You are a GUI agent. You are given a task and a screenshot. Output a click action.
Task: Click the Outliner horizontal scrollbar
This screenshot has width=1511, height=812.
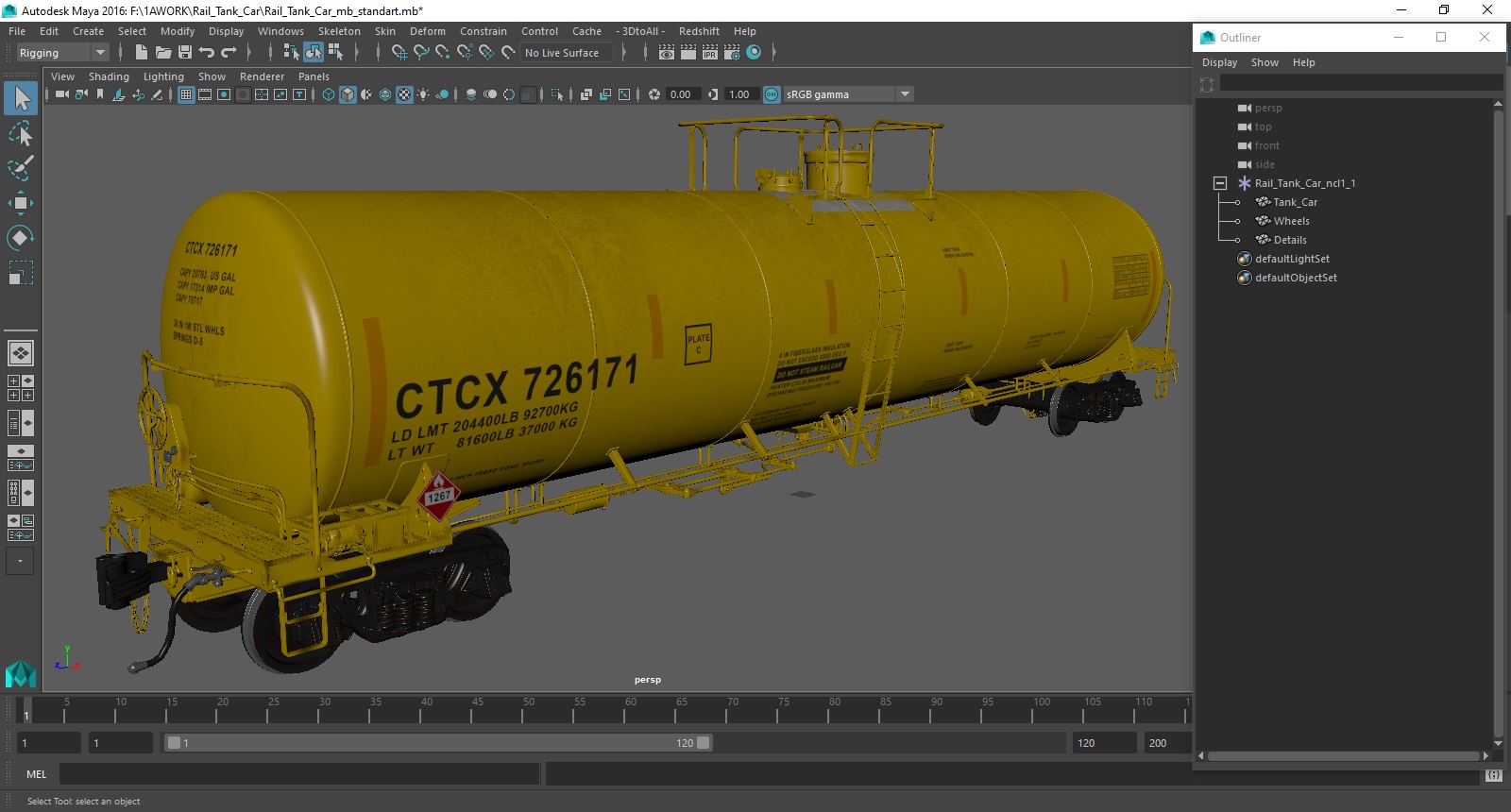coord(1343,756)
